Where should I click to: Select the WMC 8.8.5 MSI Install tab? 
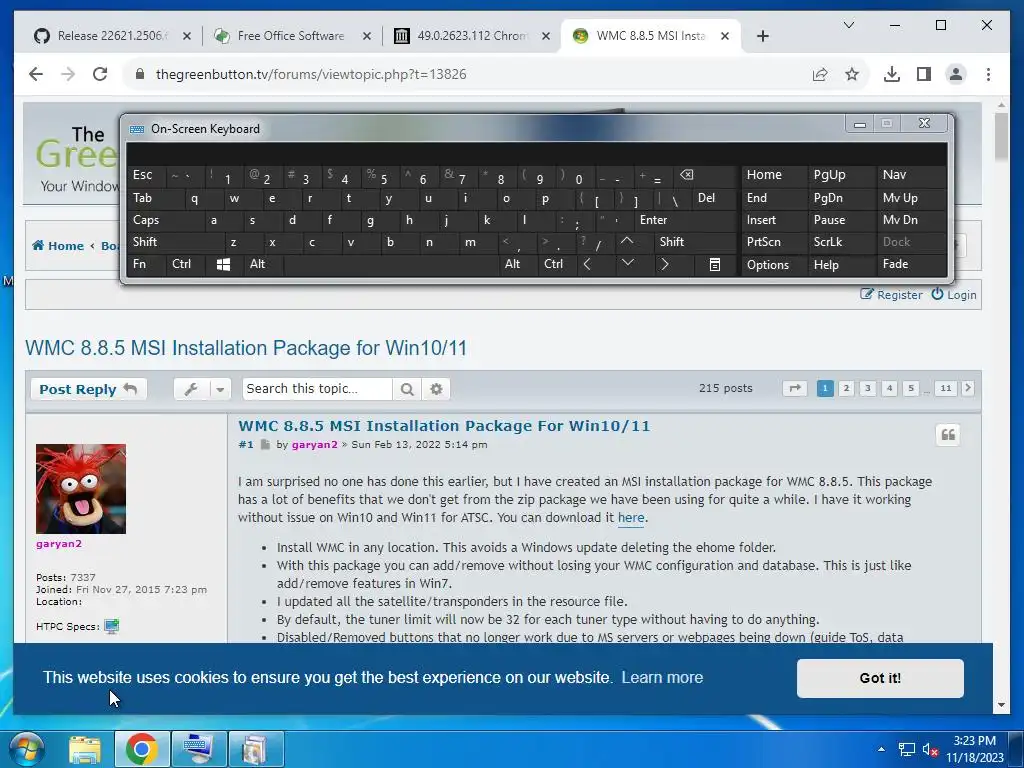(x=650, y=36)
